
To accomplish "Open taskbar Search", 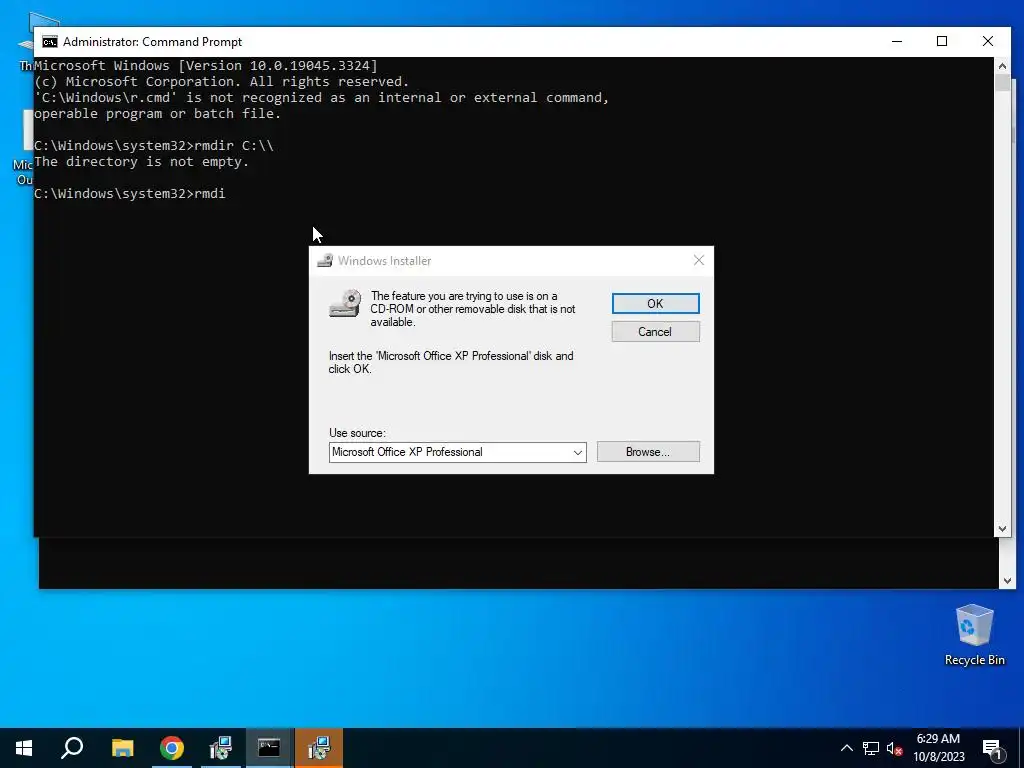I will click(72, 748).
